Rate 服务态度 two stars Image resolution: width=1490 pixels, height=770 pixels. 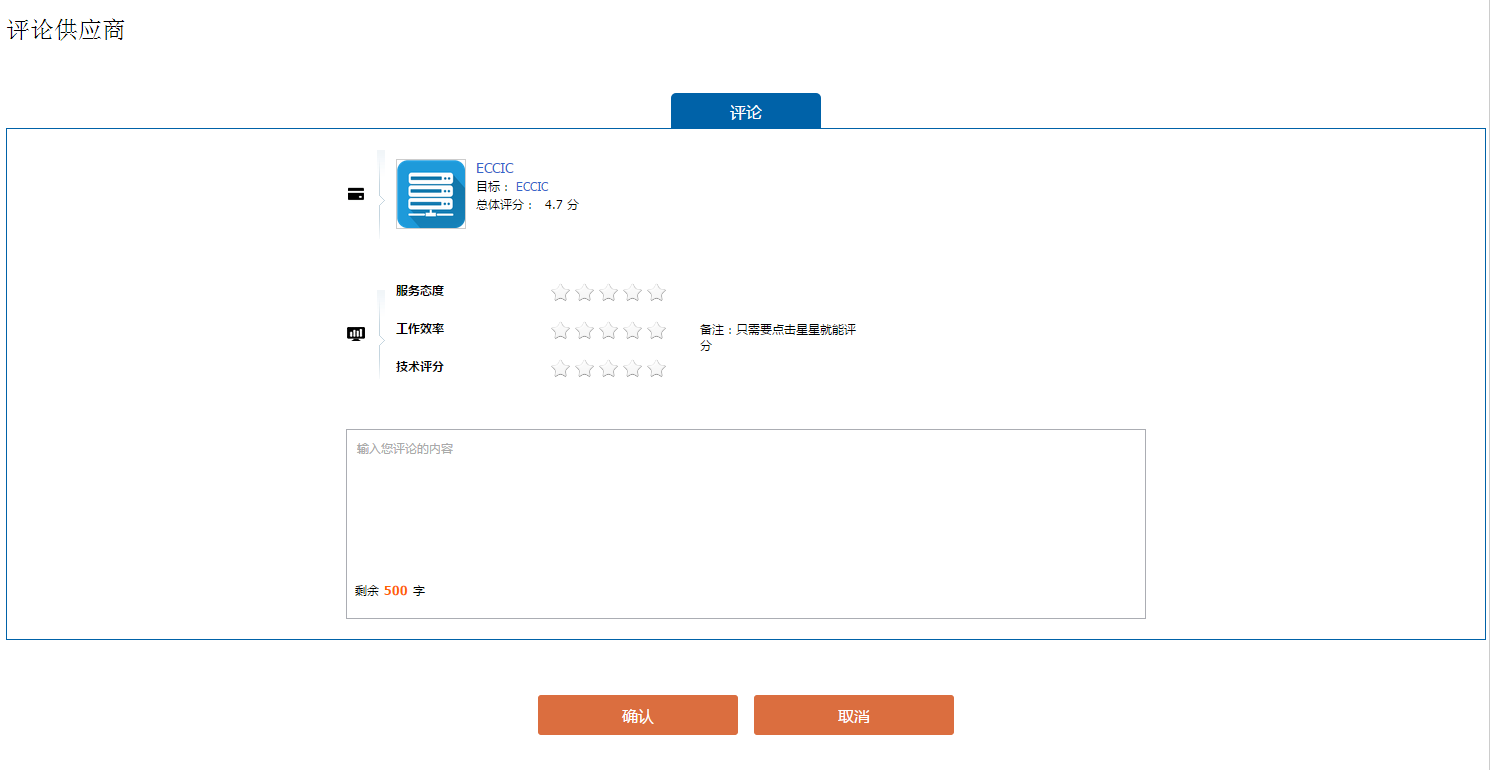point(584,293)
